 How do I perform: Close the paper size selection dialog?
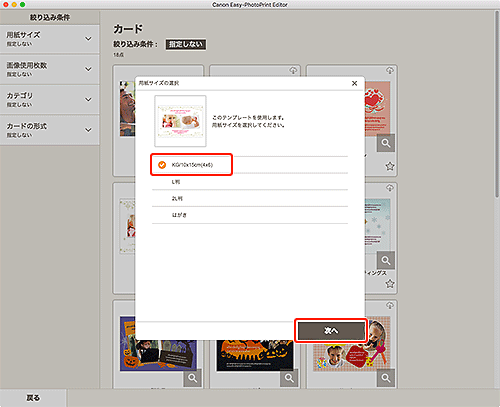click(x=354, y=83)
